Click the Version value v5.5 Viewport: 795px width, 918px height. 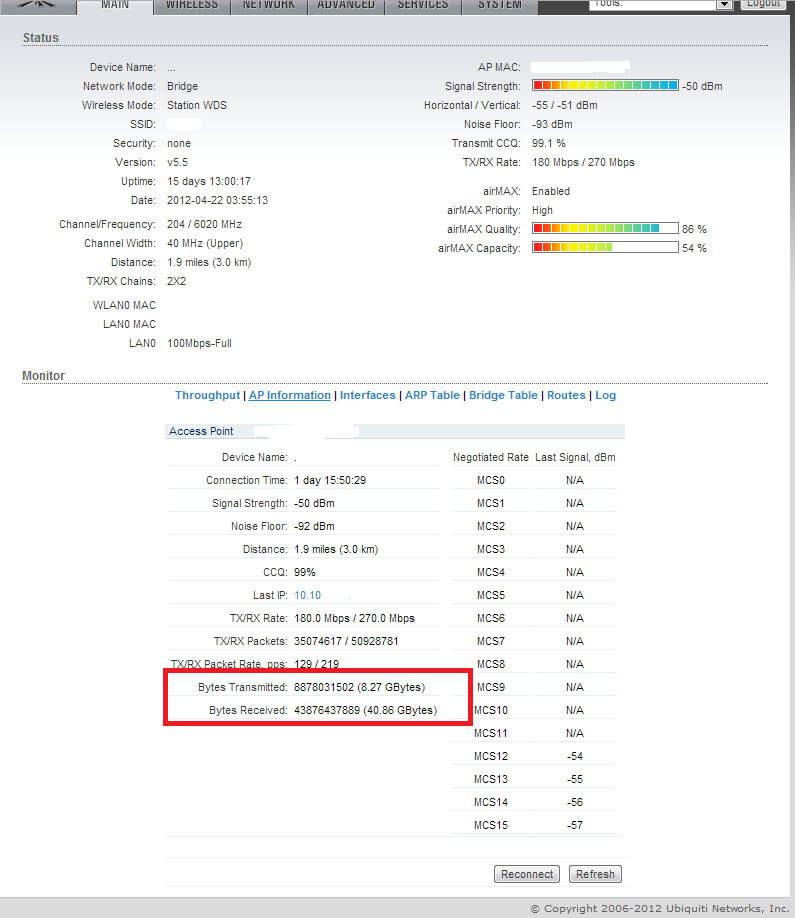click(177, 162)
